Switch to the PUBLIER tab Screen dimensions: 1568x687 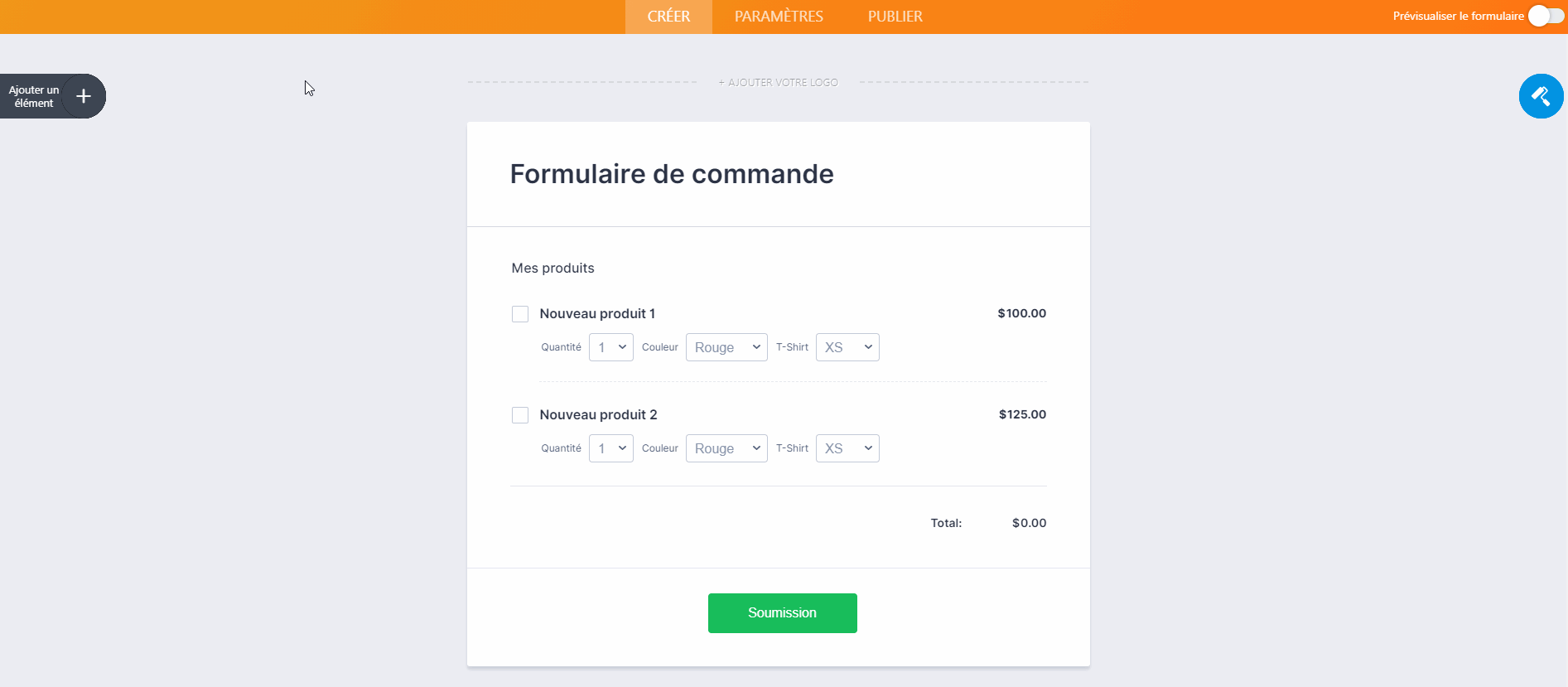tap(895, 17)
